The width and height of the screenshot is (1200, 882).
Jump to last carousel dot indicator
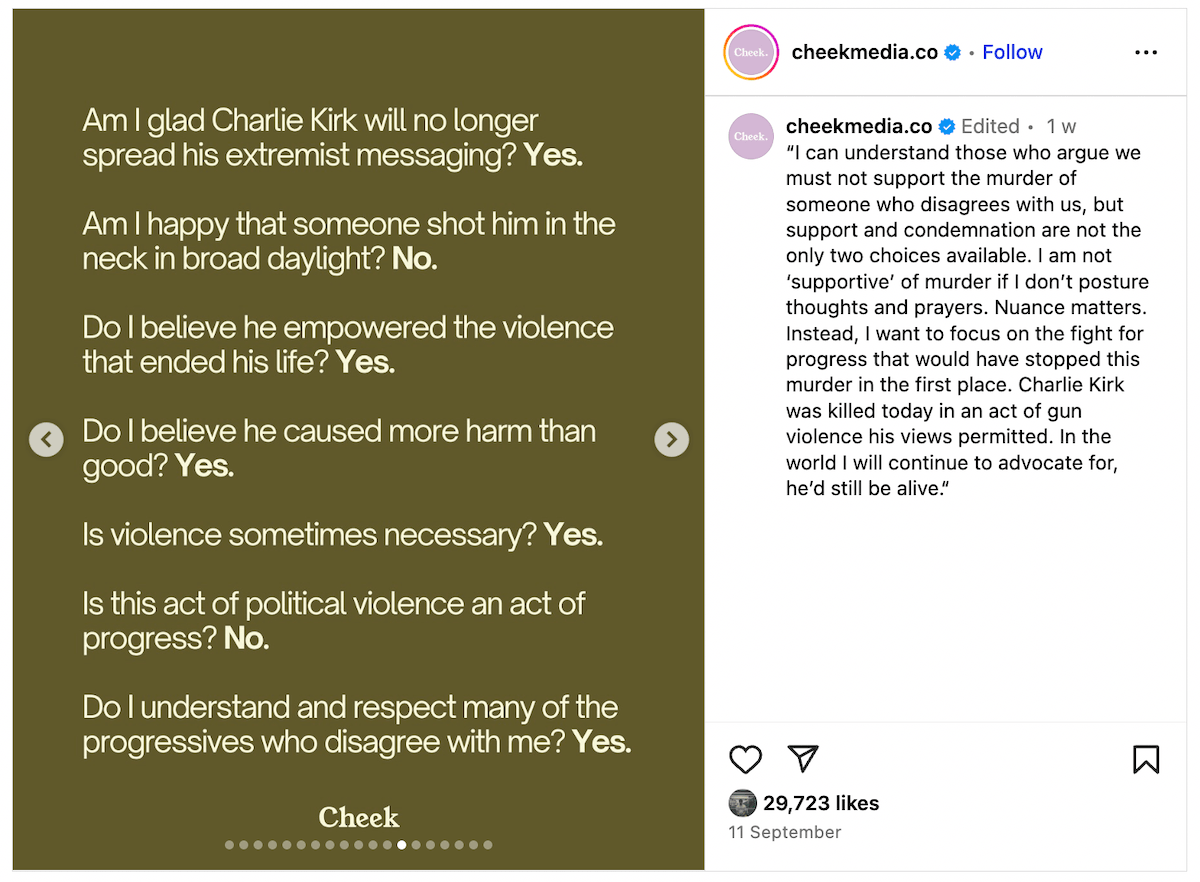click(x=488, y=845)
